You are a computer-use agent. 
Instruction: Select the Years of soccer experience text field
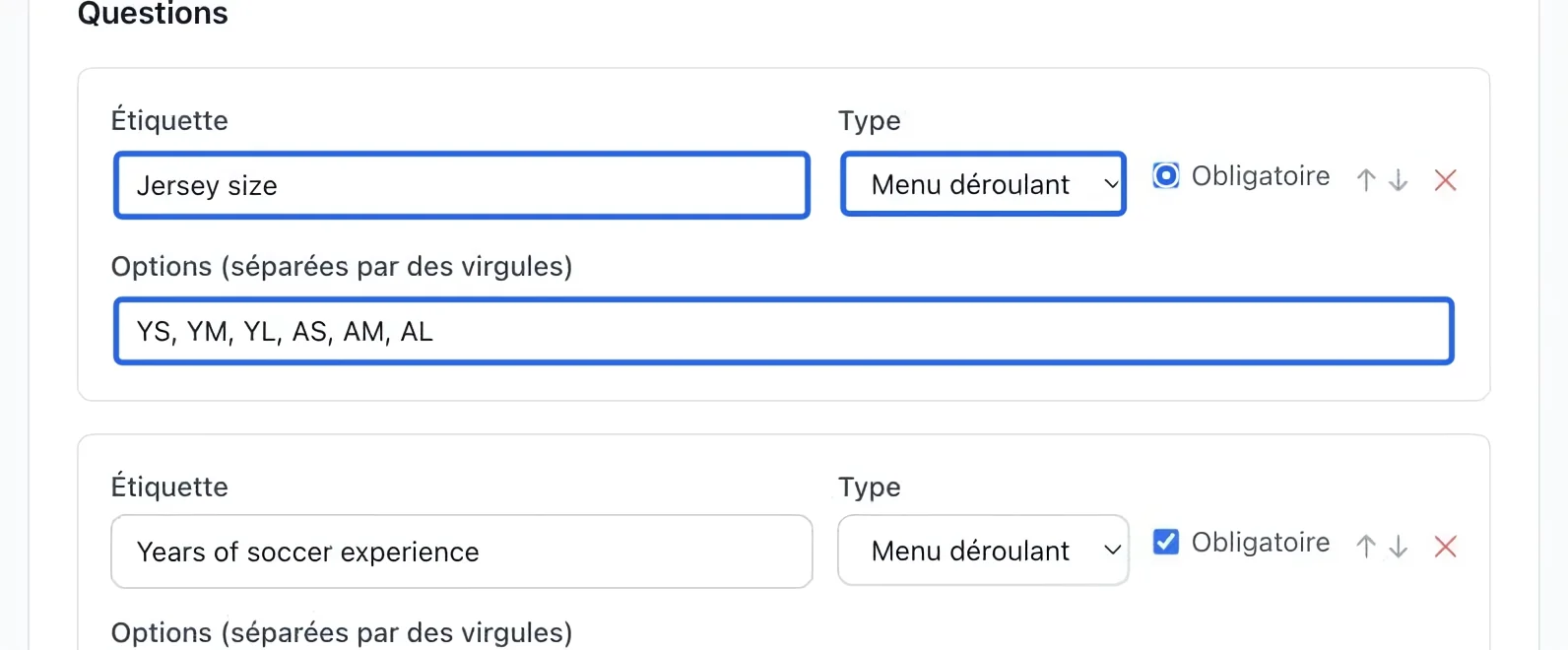click(x=462, y=552)
